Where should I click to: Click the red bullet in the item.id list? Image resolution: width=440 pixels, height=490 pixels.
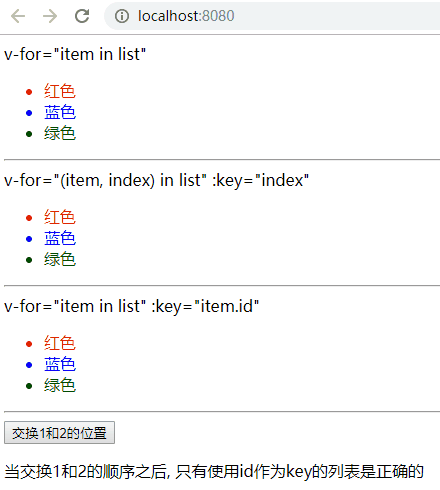pos(29,344)
